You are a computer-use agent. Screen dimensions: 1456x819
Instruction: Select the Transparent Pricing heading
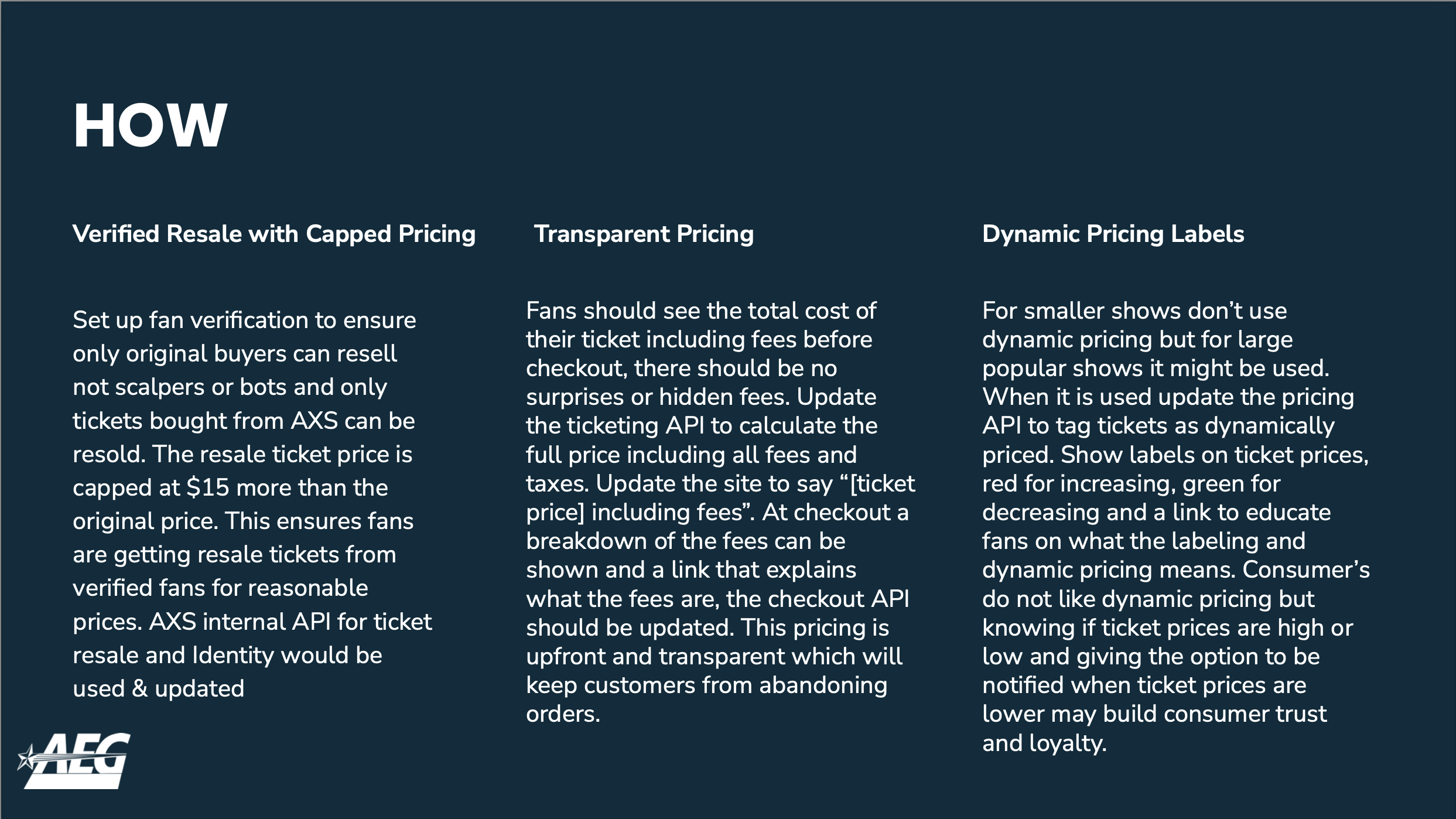click(644, 234)
